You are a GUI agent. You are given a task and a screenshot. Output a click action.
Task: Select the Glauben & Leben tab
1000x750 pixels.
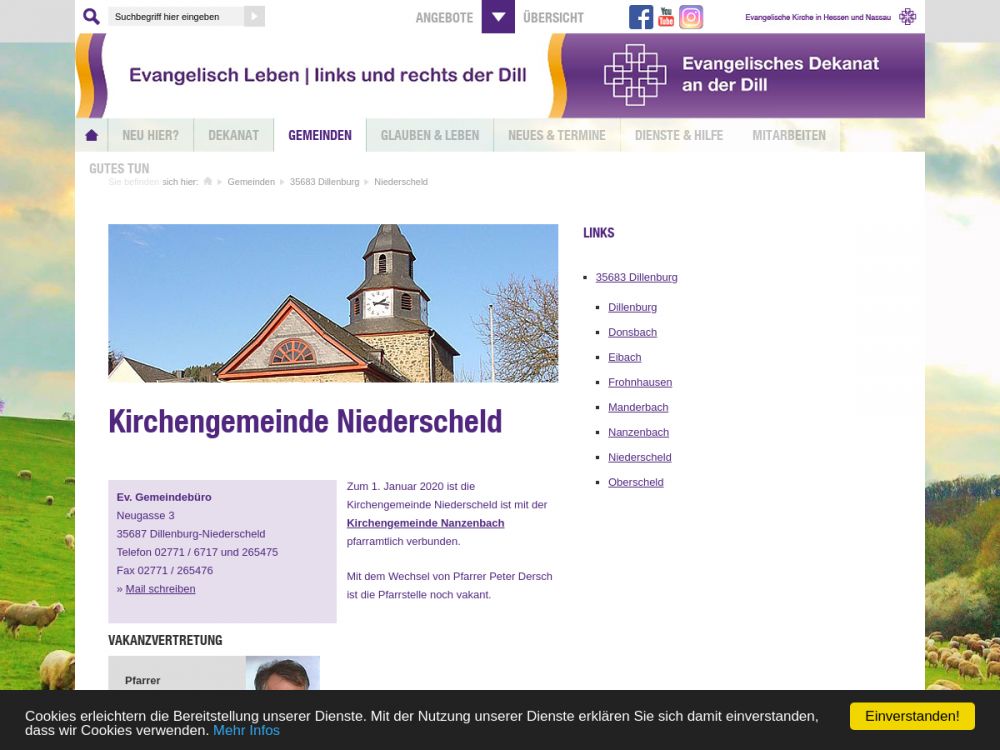pyautogui.click(x=430, y=135)
